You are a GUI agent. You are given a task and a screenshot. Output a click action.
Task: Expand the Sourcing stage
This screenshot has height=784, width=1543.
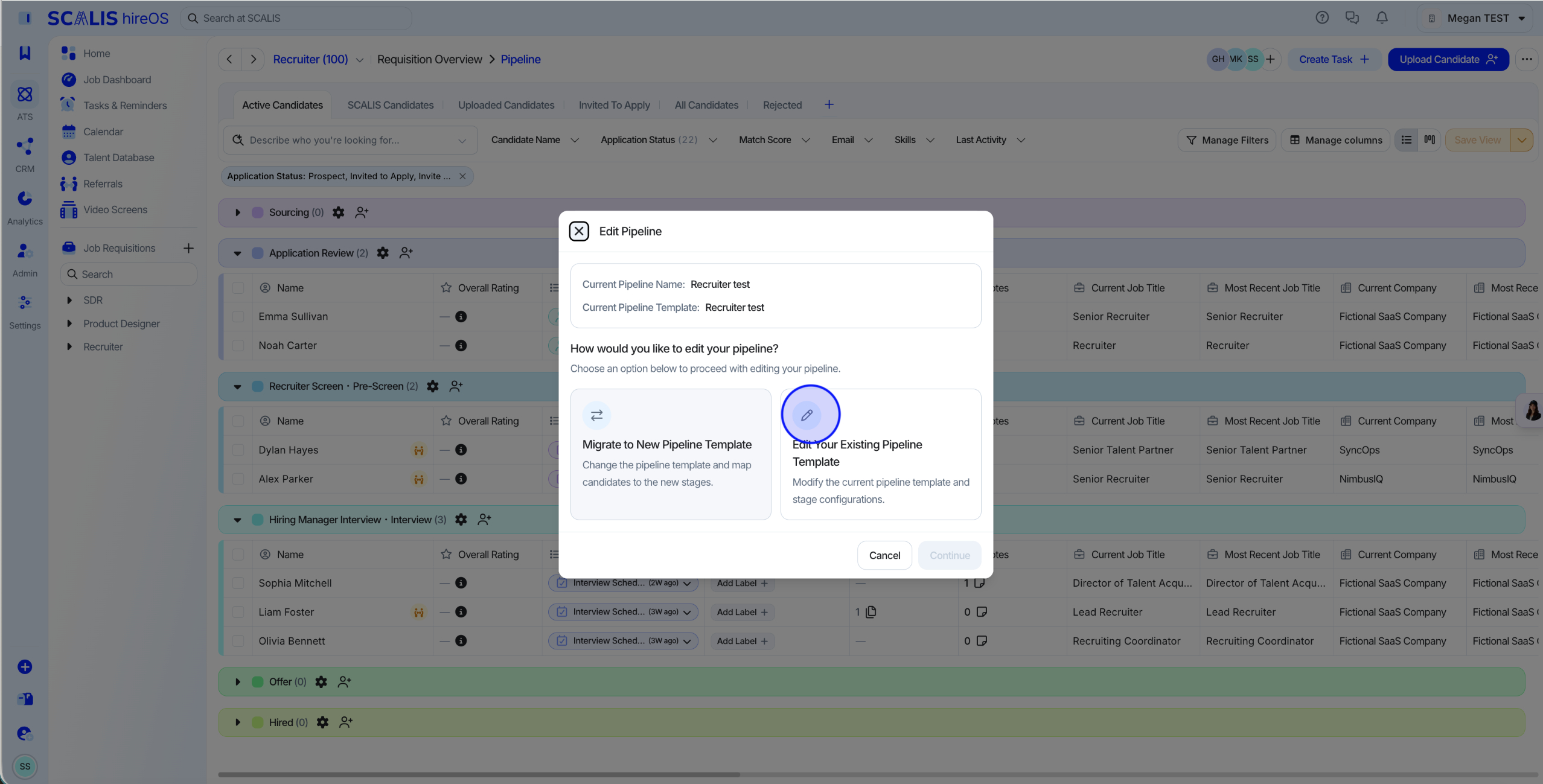(238, 212)
